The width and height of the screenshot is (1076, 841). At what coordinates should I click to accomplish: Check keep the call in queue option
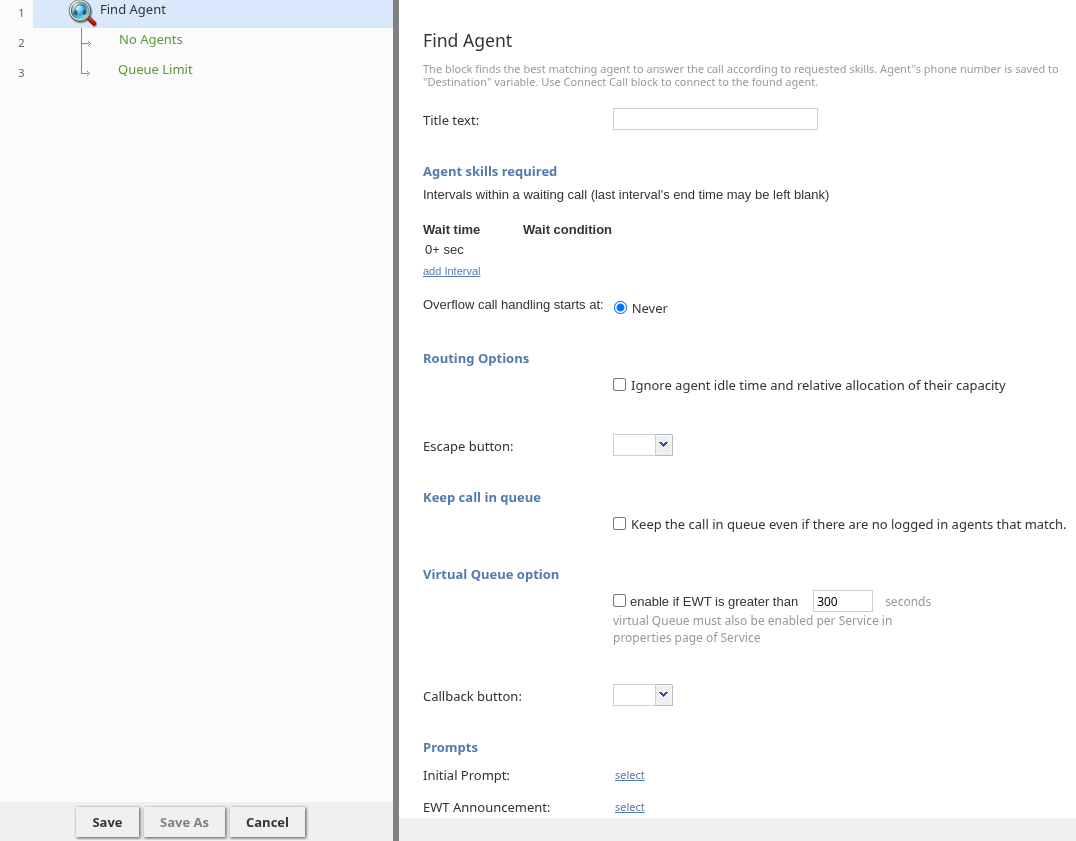pos(620,524)
